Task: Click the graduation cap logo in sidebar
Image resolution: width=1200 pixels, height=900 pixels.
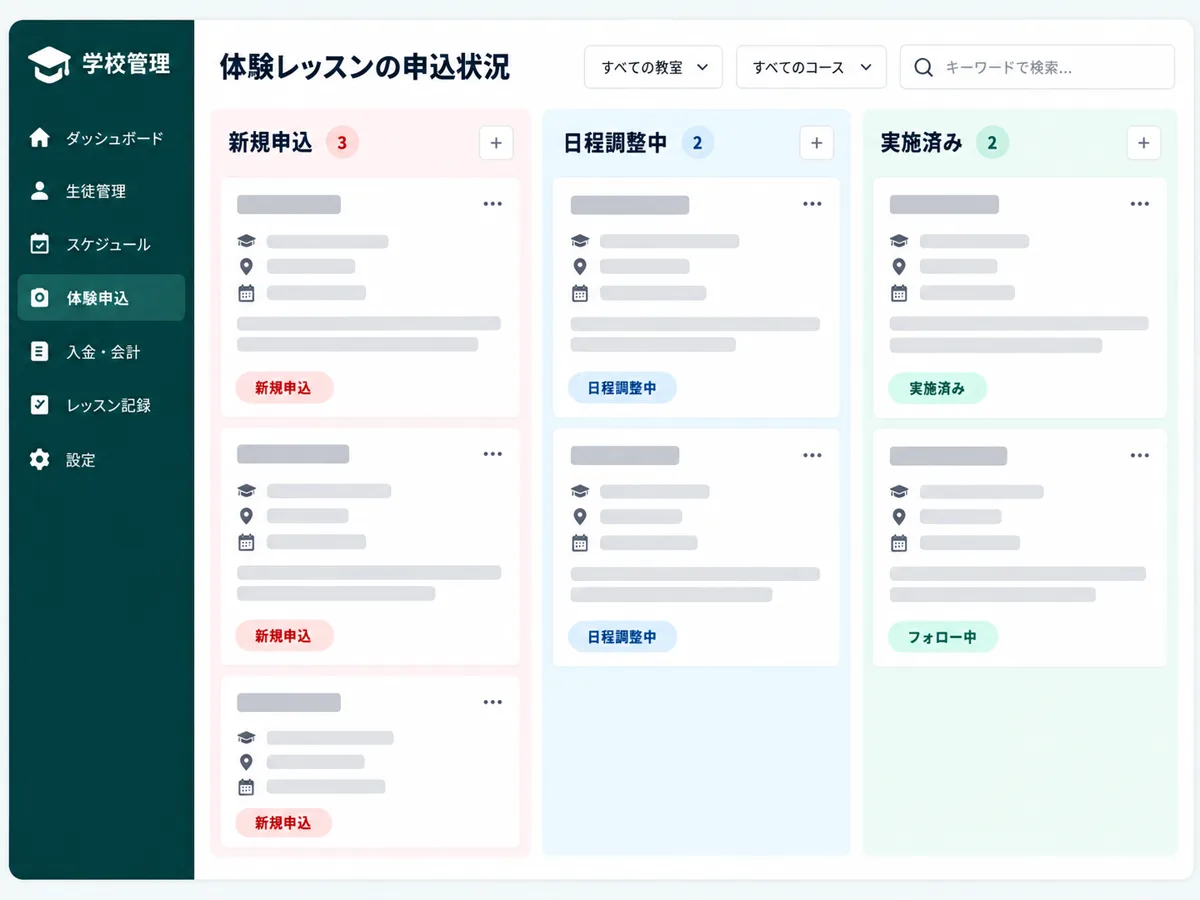Action: pyautogui.click(x=49, y=65)
